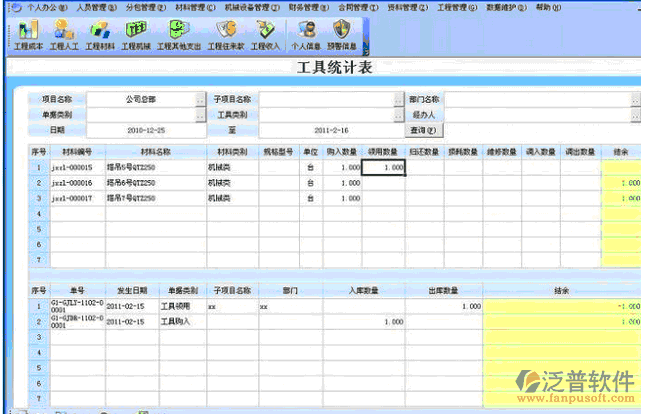Click the 领用数量 cell showing 1.000
The height and width of the screenshot is (414, 645).
tap(383, 168)
